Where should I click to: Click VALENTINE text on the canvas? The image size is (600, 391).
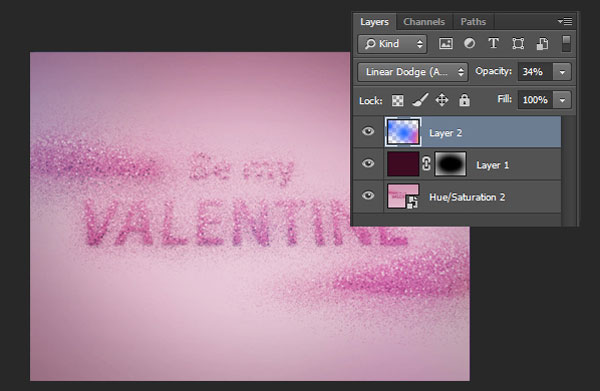(x=245, y=224)
